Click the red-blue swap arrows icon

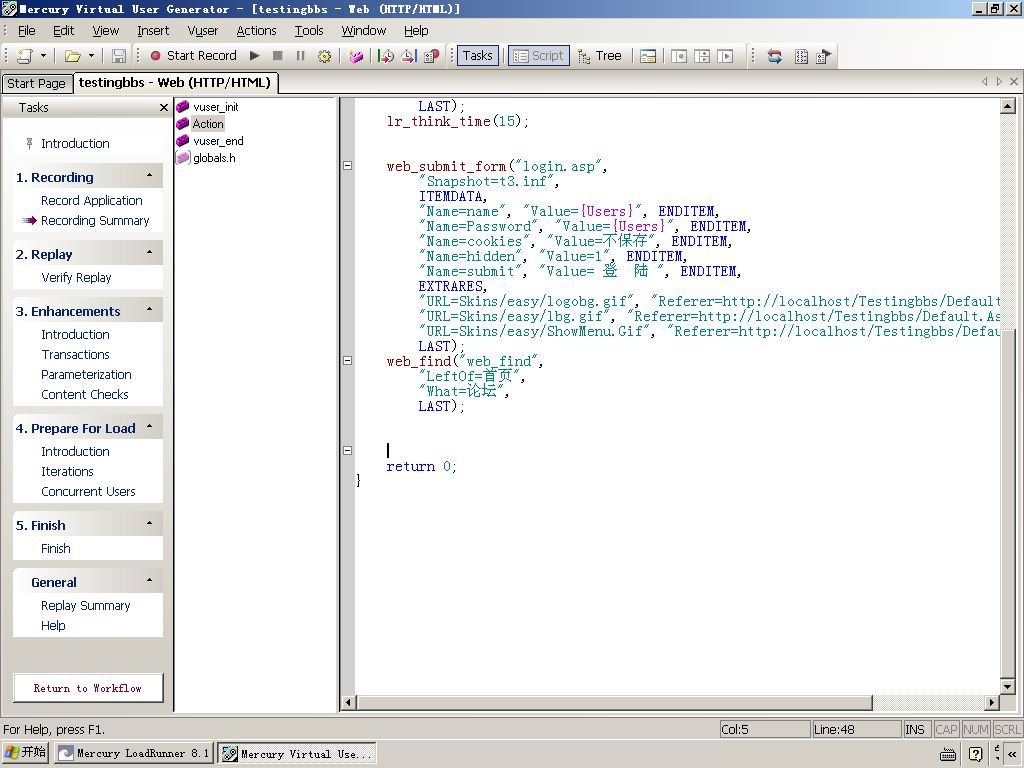[x=775, y=56]
